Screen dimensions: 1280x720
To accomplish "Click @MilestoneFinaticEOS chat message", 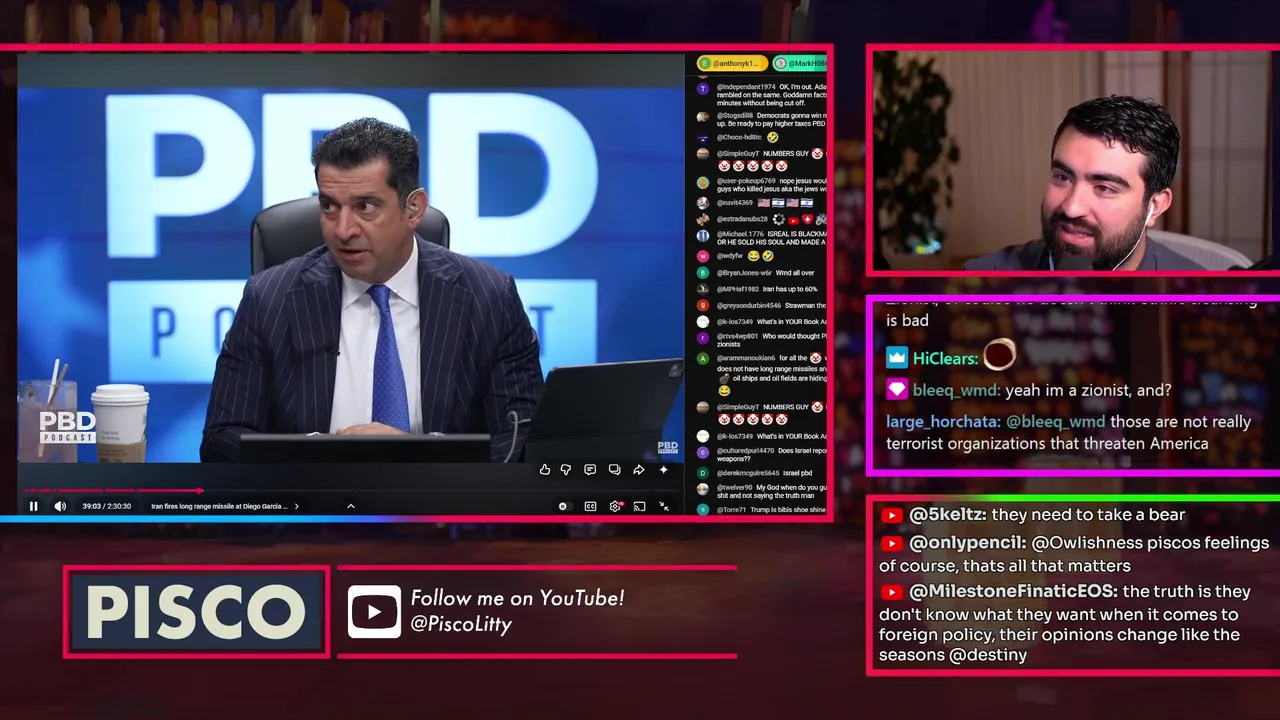I will pos(1064,623).
